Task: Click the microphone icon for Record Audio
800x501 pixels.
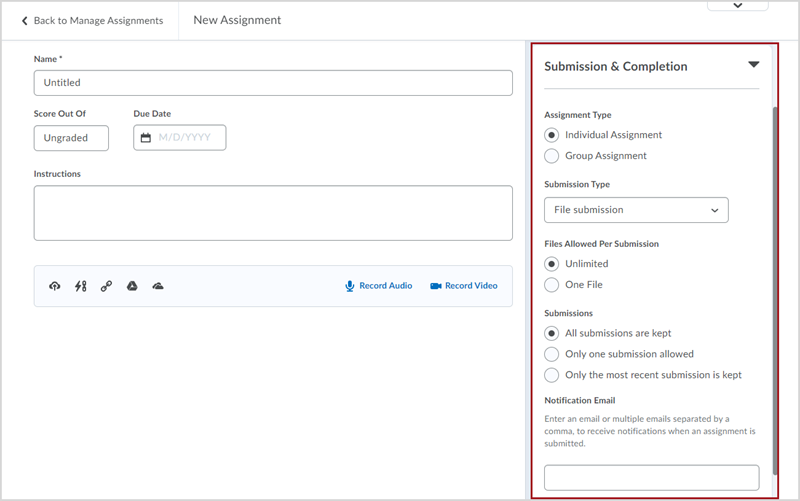Action: pyautogui.click(x=349, y=286)
